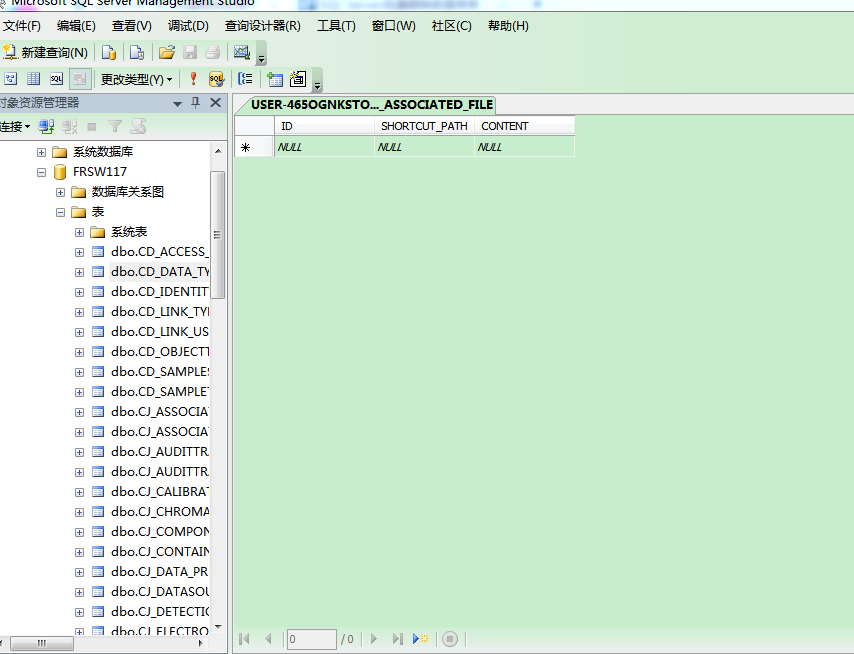Image resolution: width=854 pixels, height=654 pixels.
Task: Click the Verify SQL Syntax icon
Action: [x=216, y=79]
